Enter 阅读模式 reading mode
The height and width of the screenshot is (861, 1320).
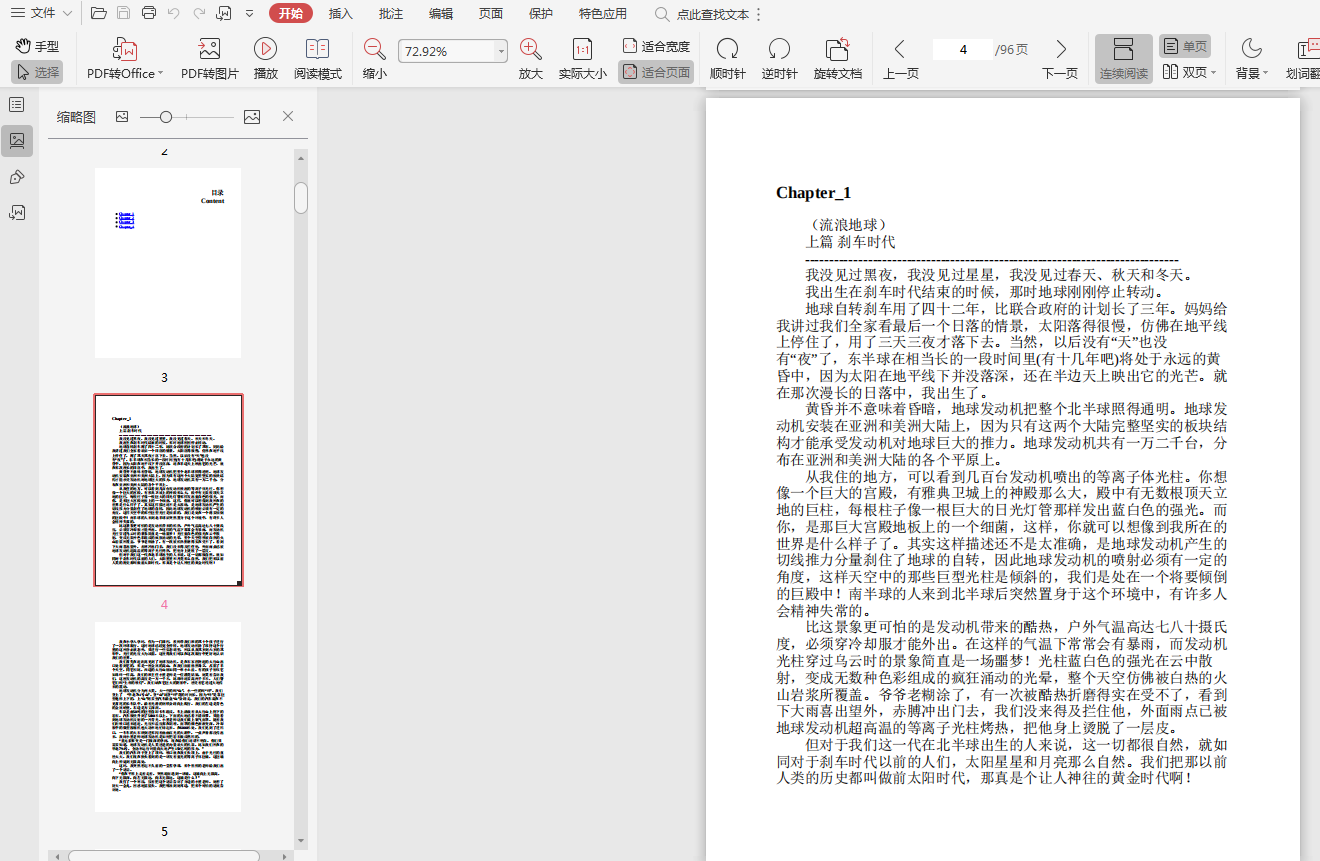(x=318, y=58)
